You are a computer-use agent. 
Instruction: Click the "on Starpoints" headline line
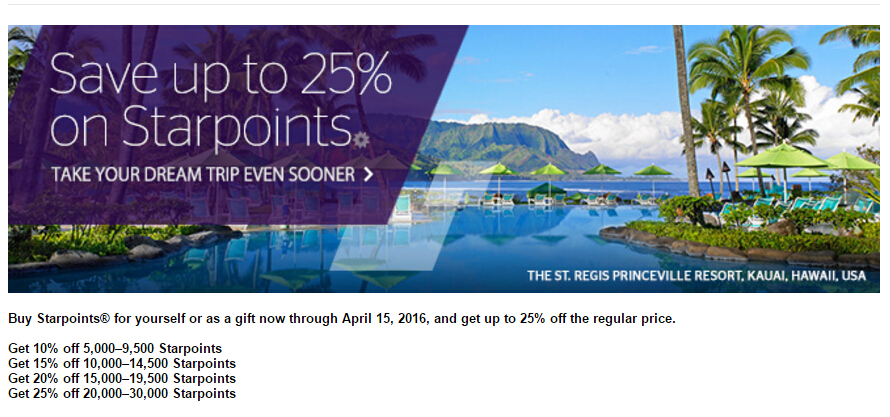click(200, 127)
